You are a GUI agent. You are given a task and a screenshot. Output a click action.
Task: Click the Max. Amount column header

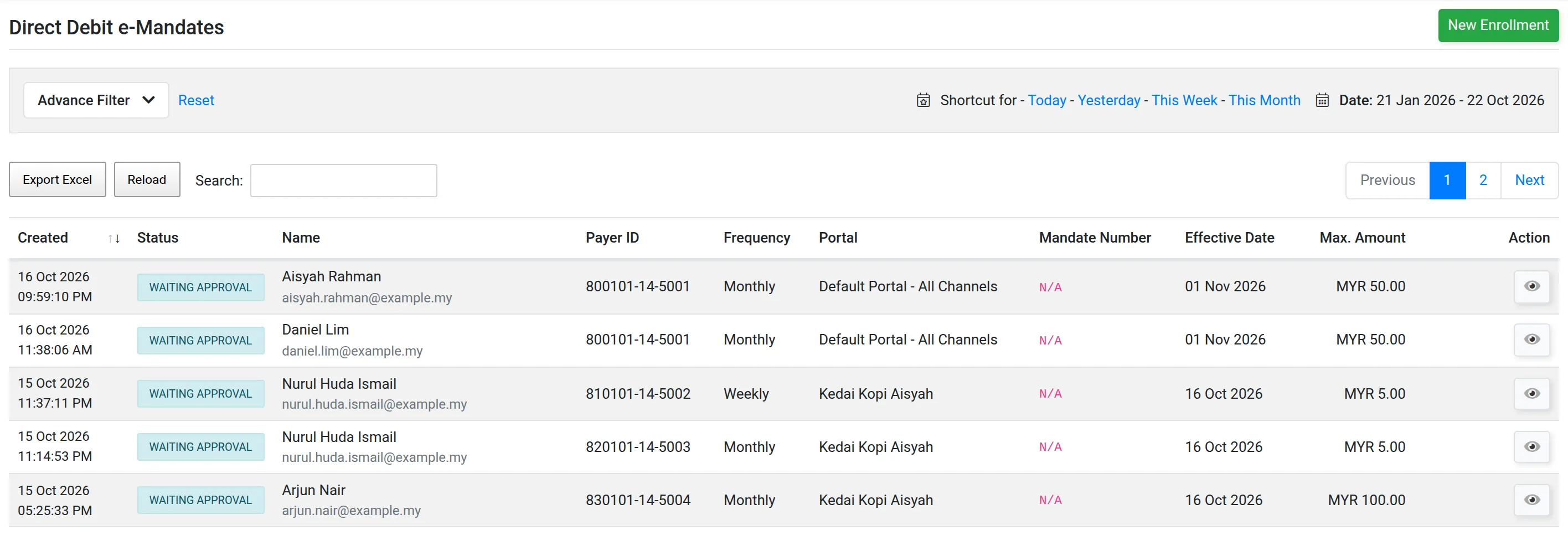pos(1362,238)
